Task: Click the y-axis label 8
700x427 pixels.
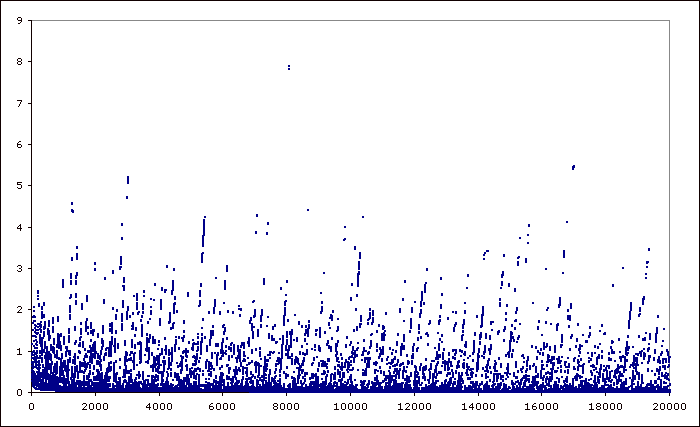Action: coord(19,62)
